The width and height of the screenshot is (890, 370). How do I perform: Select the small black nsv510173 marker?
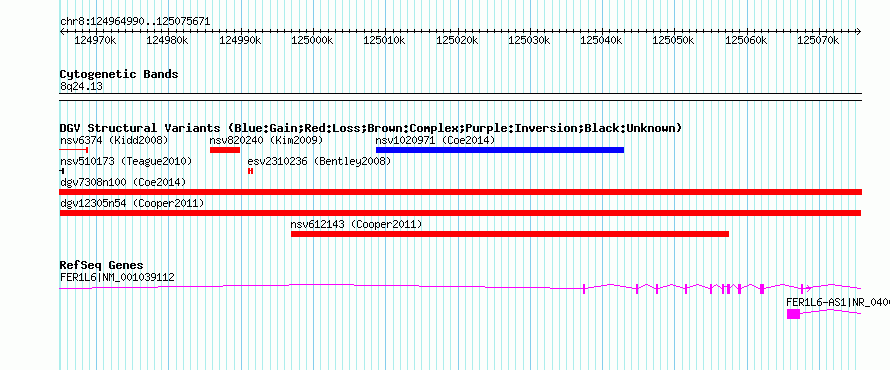pyautogui.click(x=61, y=171)
